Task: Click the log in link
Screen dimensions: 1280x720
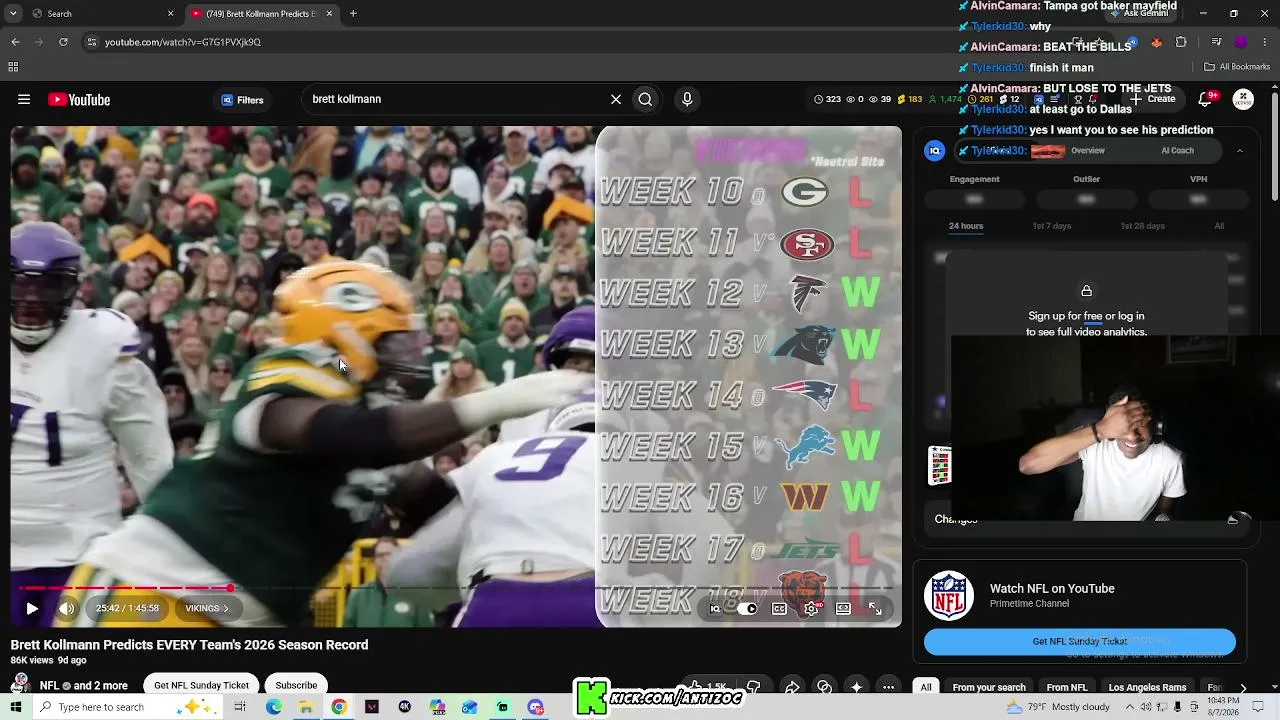Action: pyautogui.click(x=1131, y=316)
